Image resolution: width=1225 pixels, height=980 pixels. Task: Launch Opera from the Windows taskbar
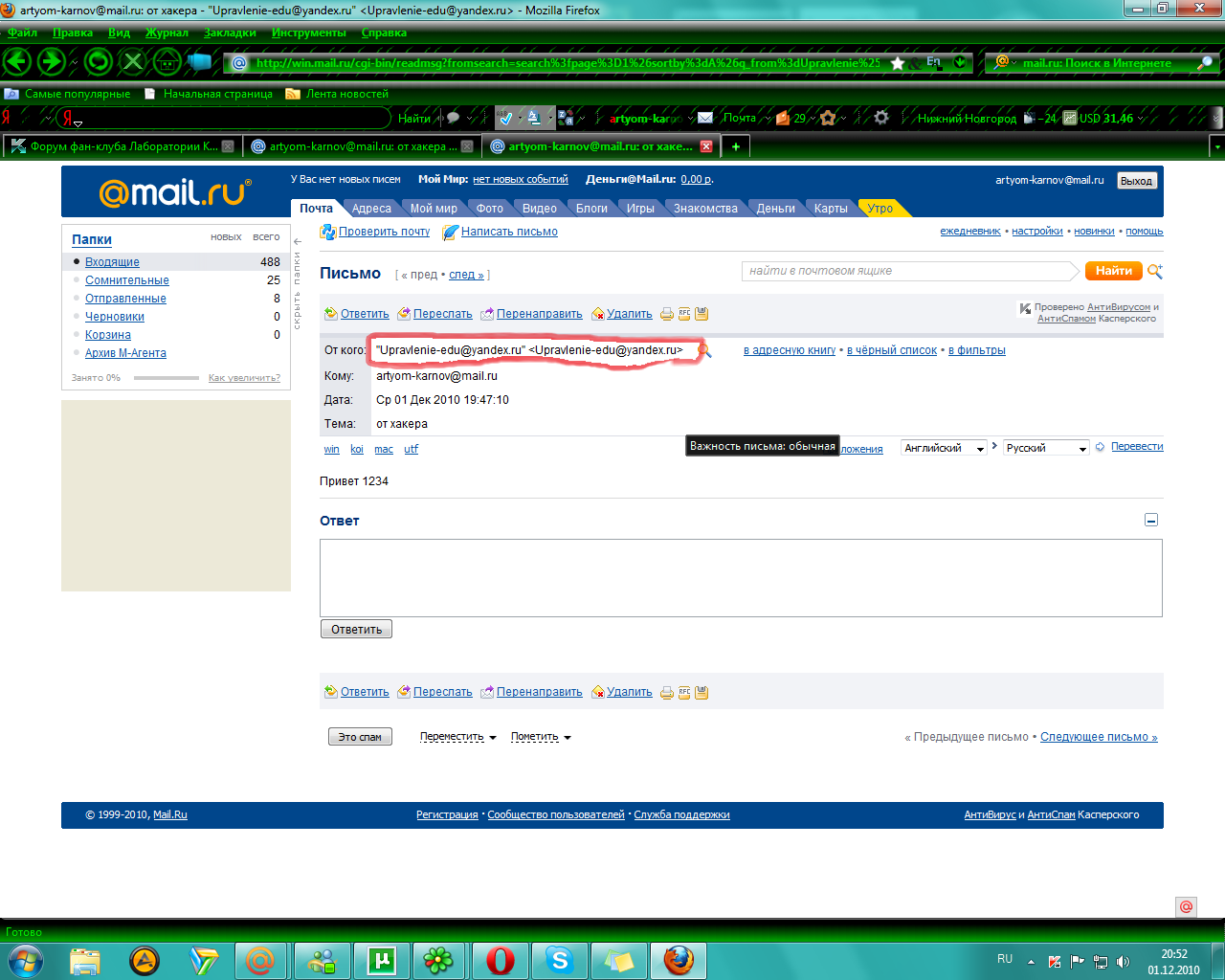click(x=500, y=959)
